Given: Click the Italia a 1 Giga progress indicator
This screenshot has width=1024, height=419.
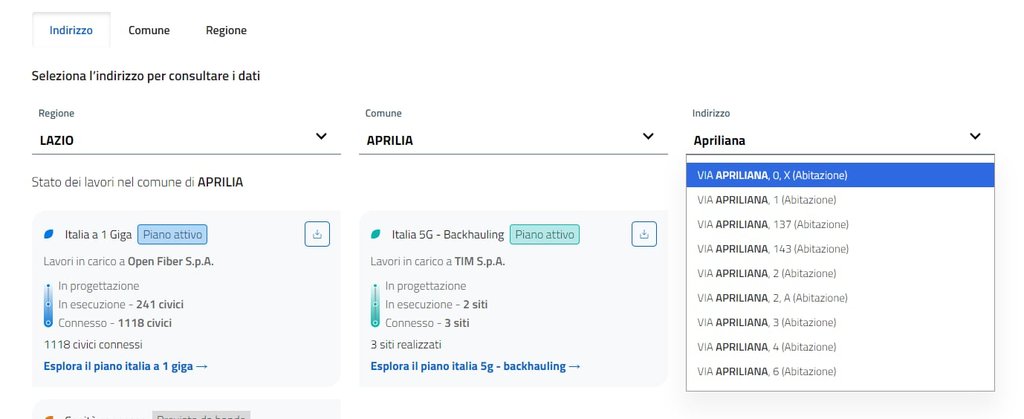Looking at the screenshot, I should [48, 304].
